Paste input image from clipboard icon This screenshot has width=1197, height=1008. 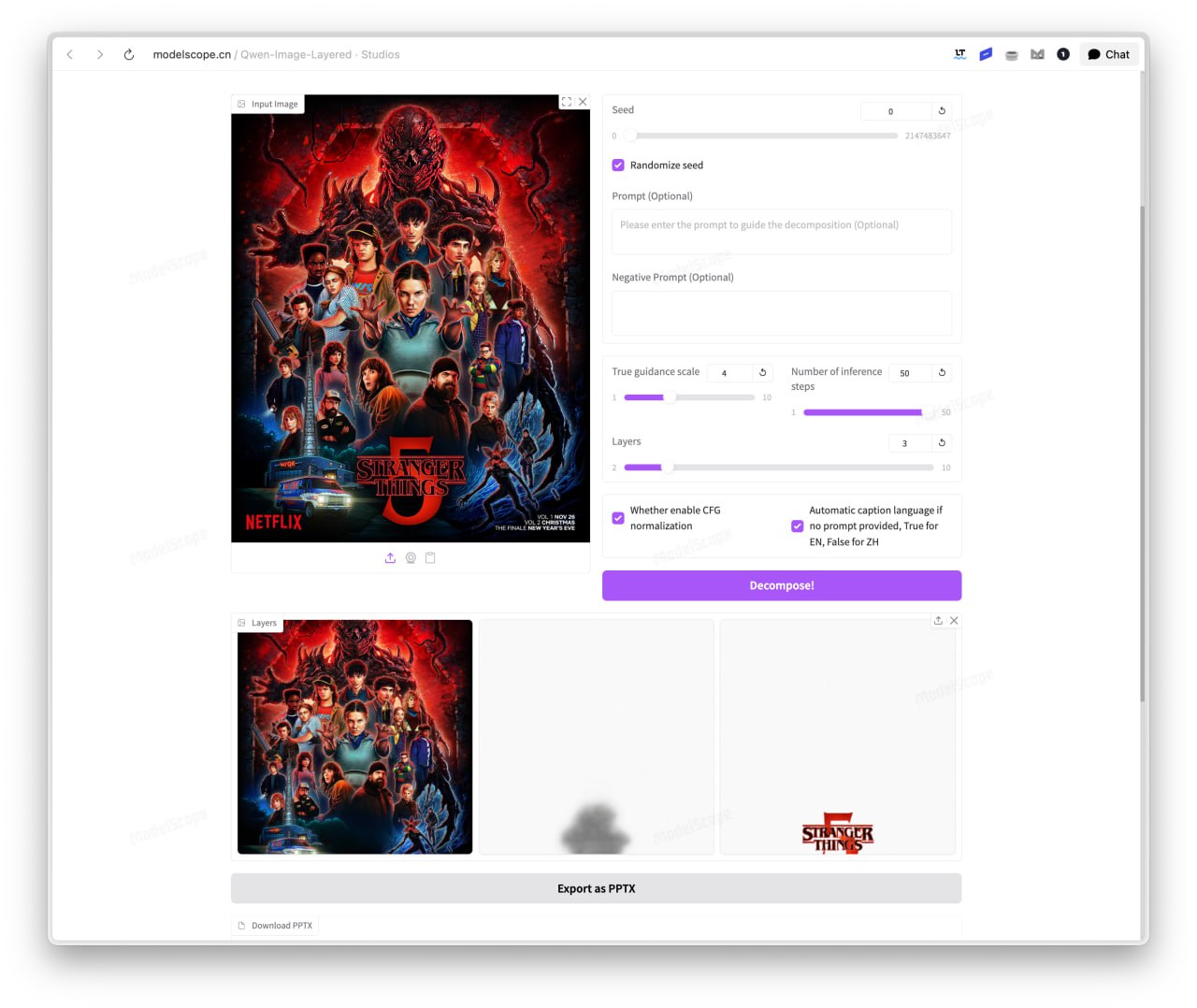(x=430, y=558)
